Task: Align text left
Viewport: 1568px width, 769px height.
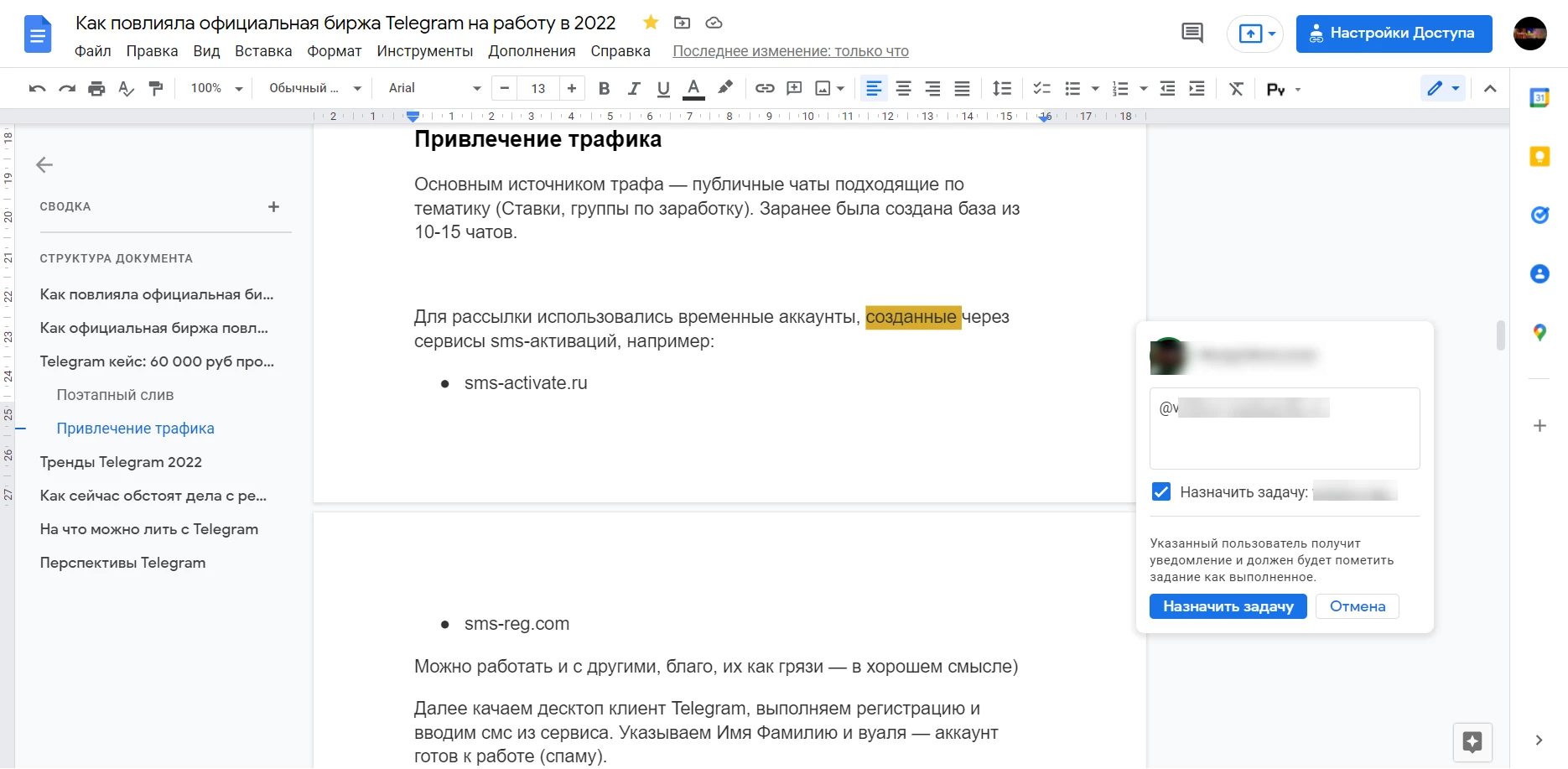Action: (x=874, y=89)
